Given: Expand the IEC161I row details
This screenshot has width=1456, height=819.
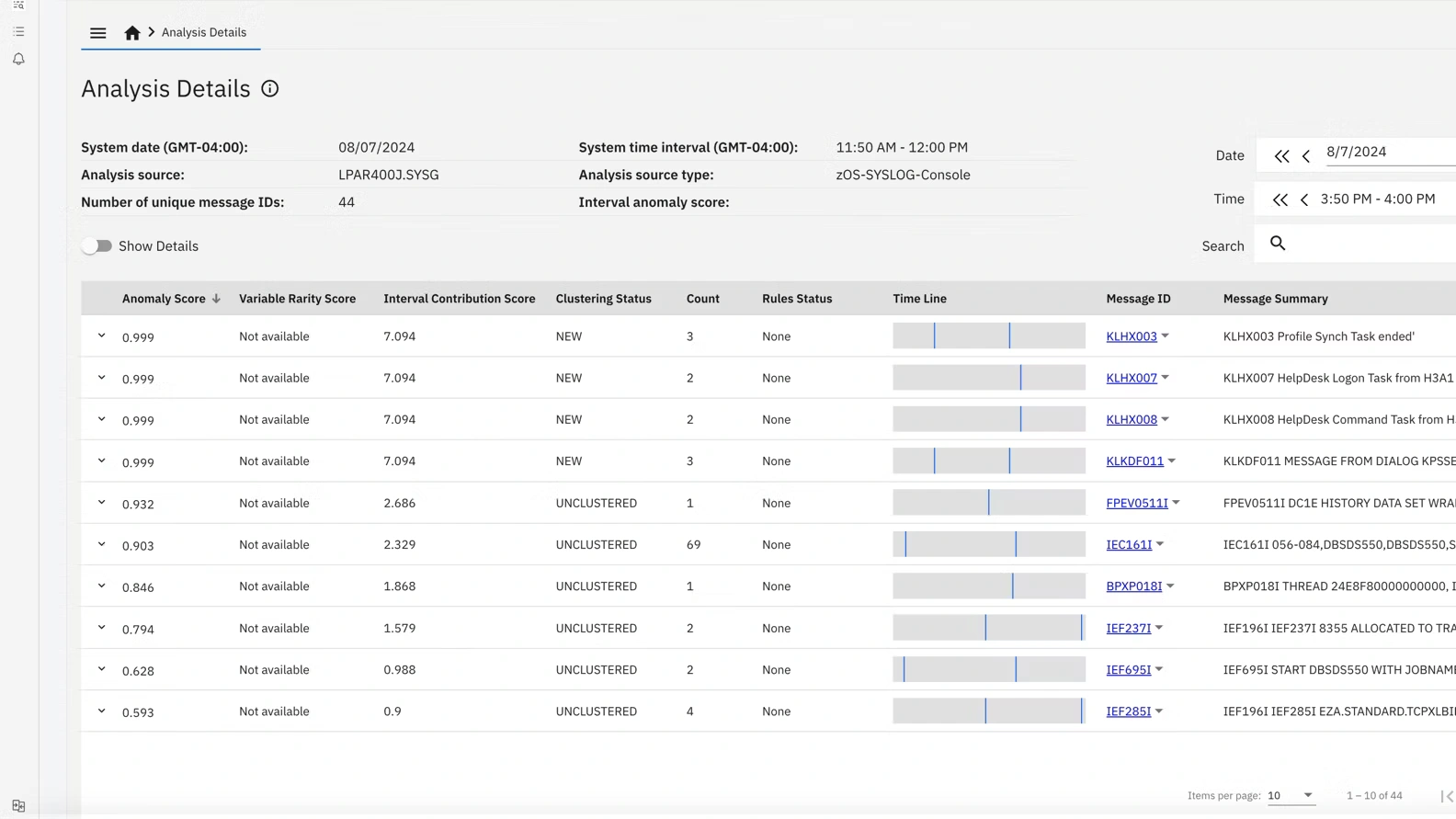Looking at the screenshot, I should pyautogui.click(x=102, y=544).
